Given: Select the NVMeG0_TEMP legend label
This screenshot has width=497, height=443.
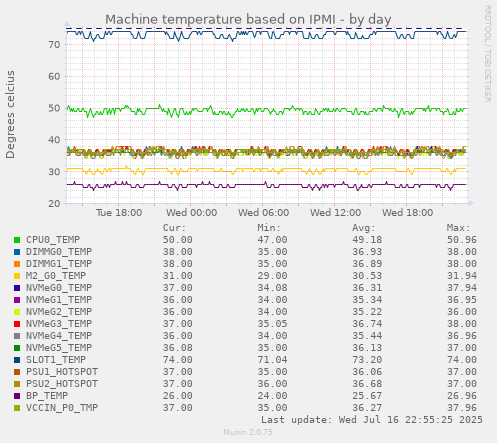Looking at the screenshot, I should click(59, 288).
